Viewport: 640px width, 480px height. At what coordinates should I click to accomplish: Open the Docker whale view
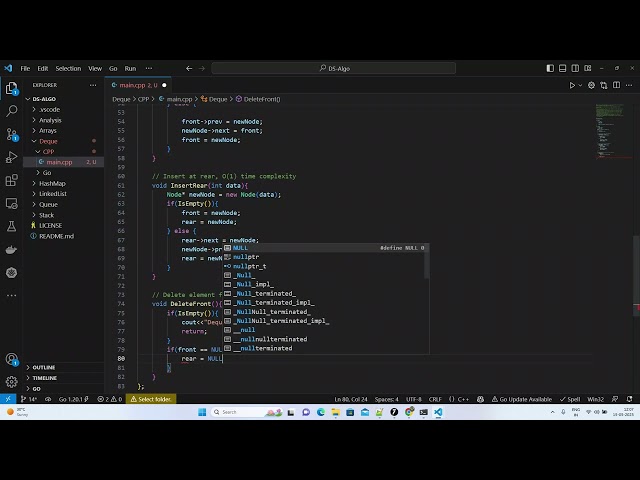coord(11,249)
